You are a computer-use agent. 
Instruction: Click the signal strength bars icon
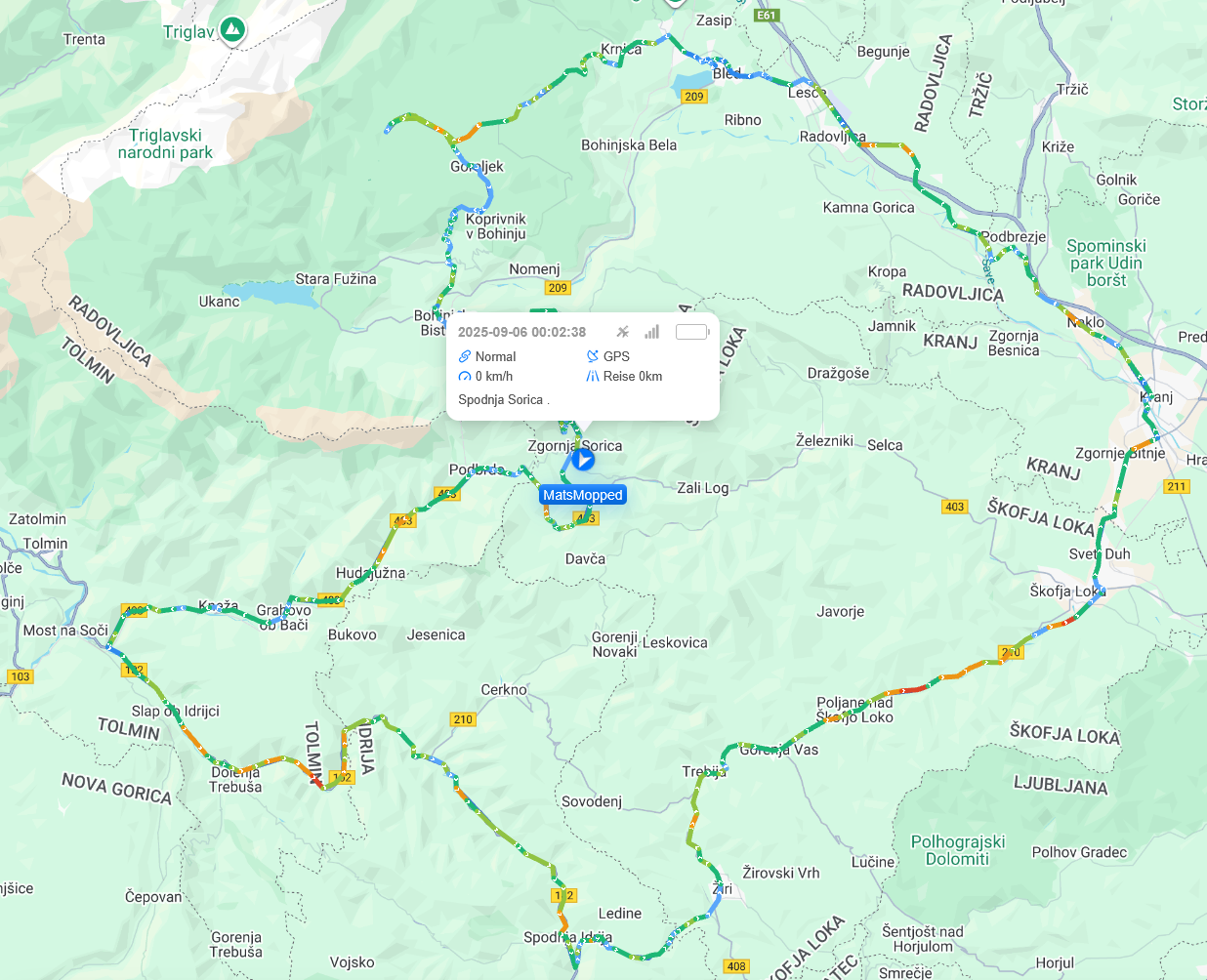(651, 332)
